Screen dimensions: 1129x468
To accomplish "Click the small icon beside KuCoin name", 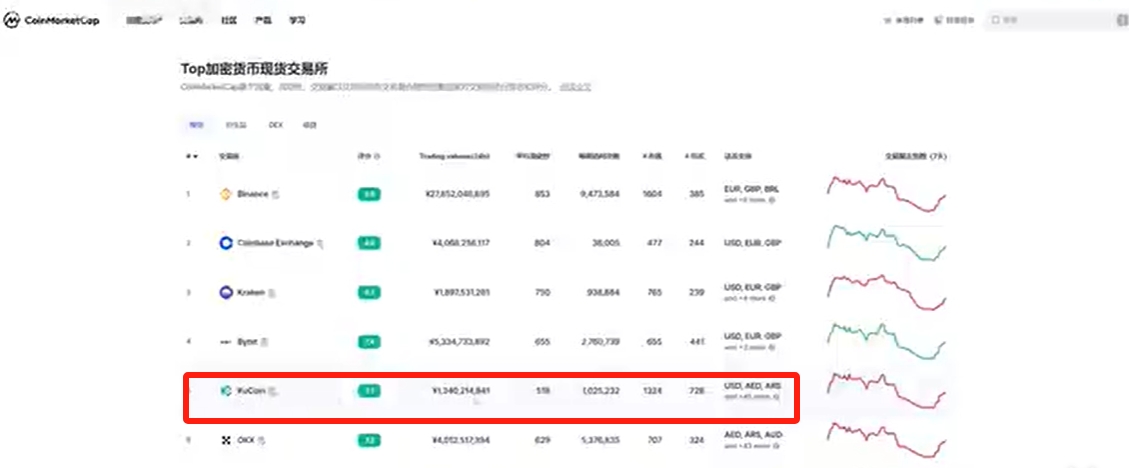I will point(274,391).
